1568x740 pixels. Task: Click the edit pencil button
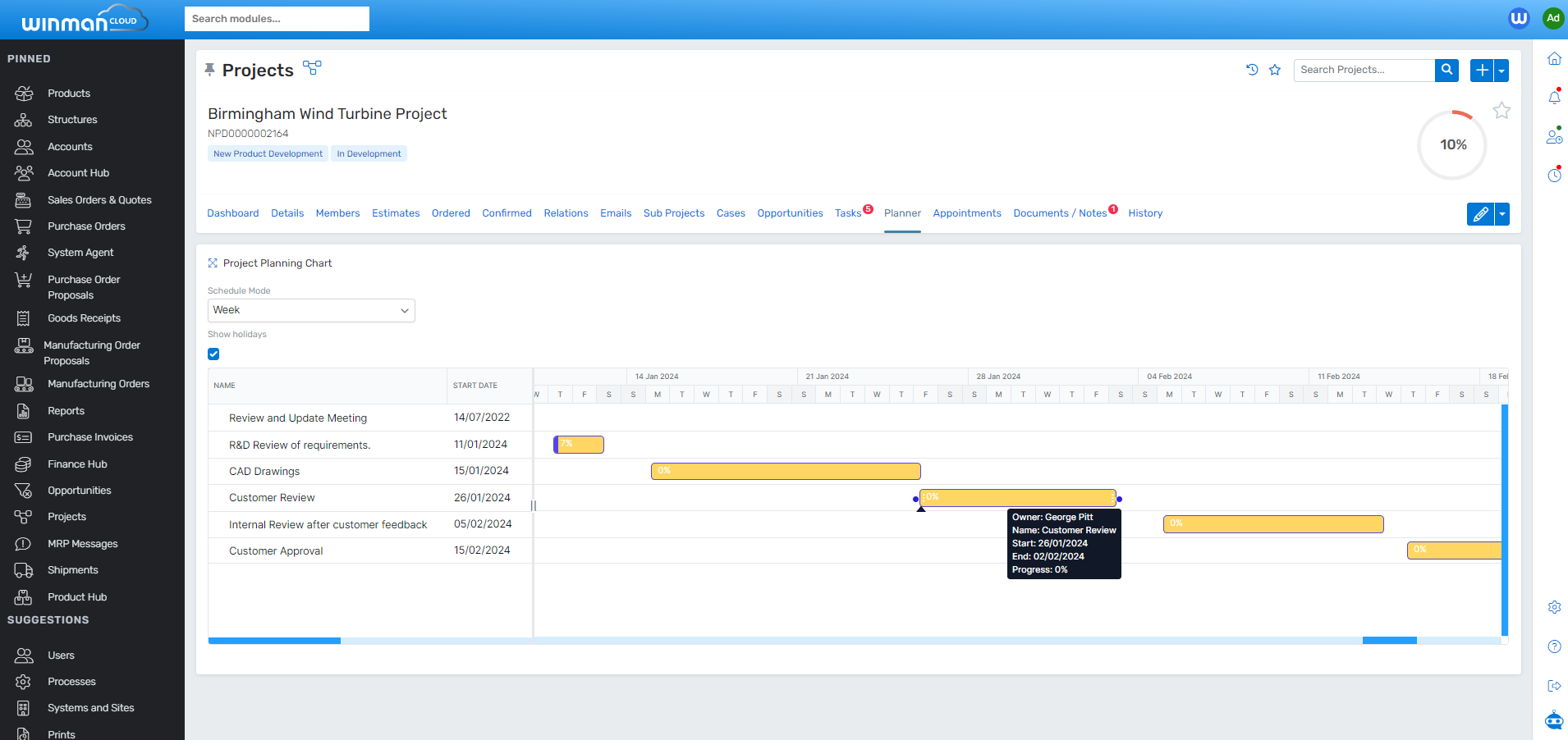point(1479,214)
